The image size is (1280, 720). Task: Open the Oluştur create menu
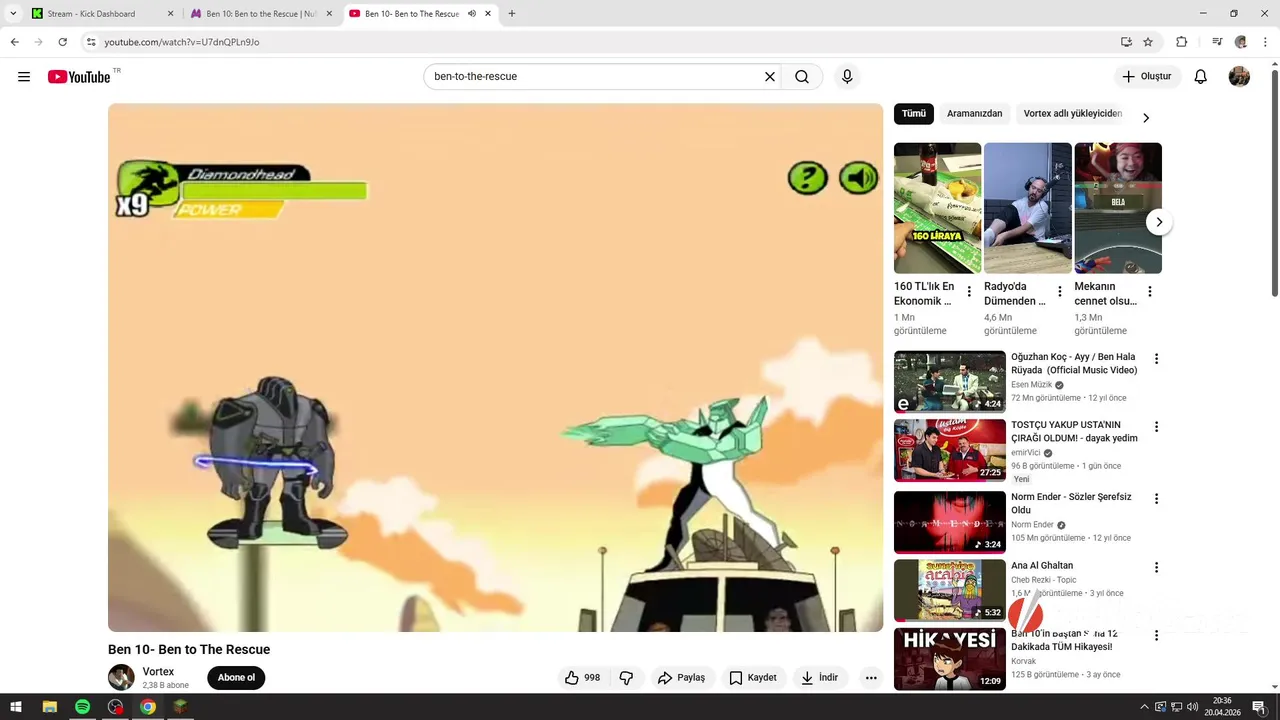point(1147,77)
